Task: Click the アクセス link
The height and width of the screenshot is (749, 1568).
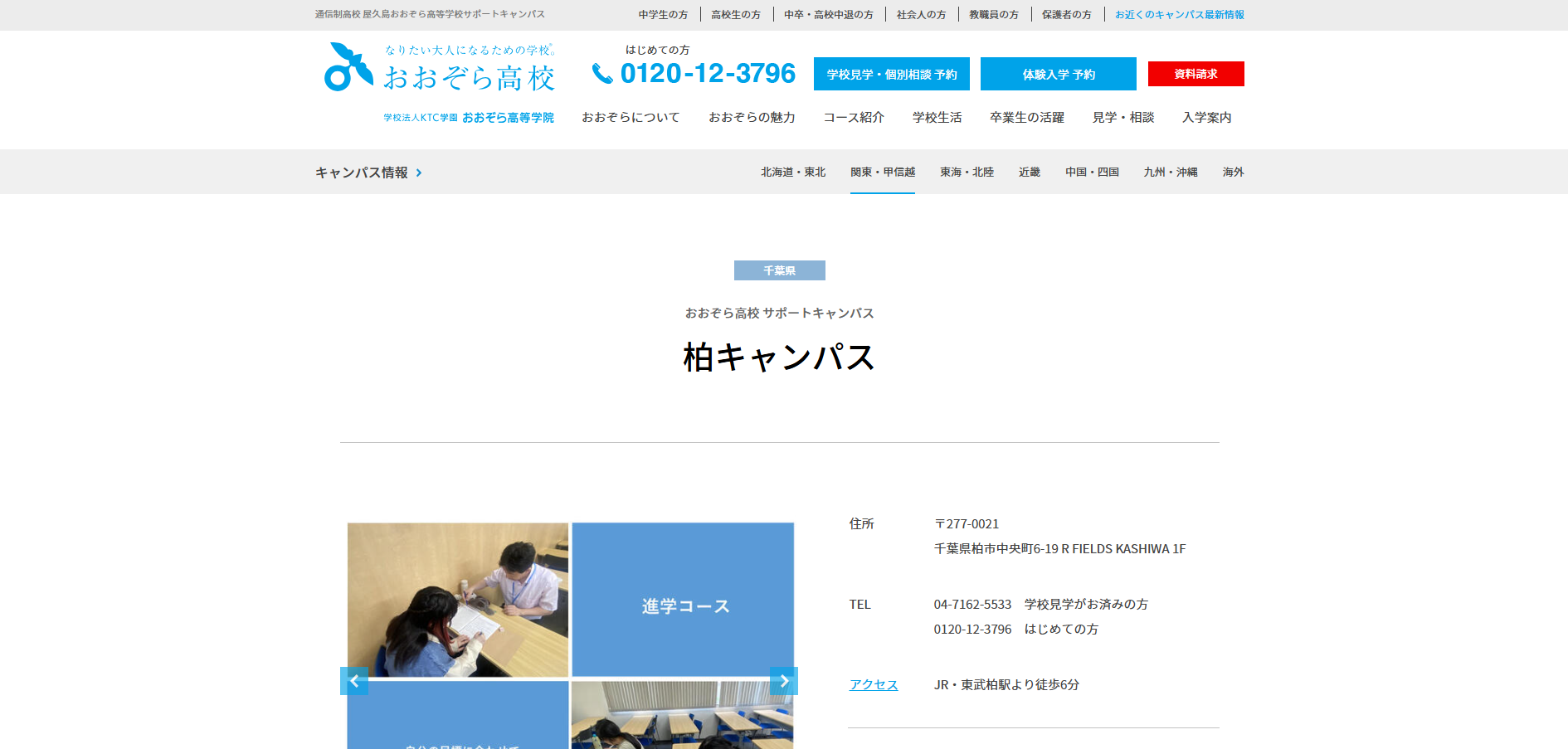Action: coord(873,685)
